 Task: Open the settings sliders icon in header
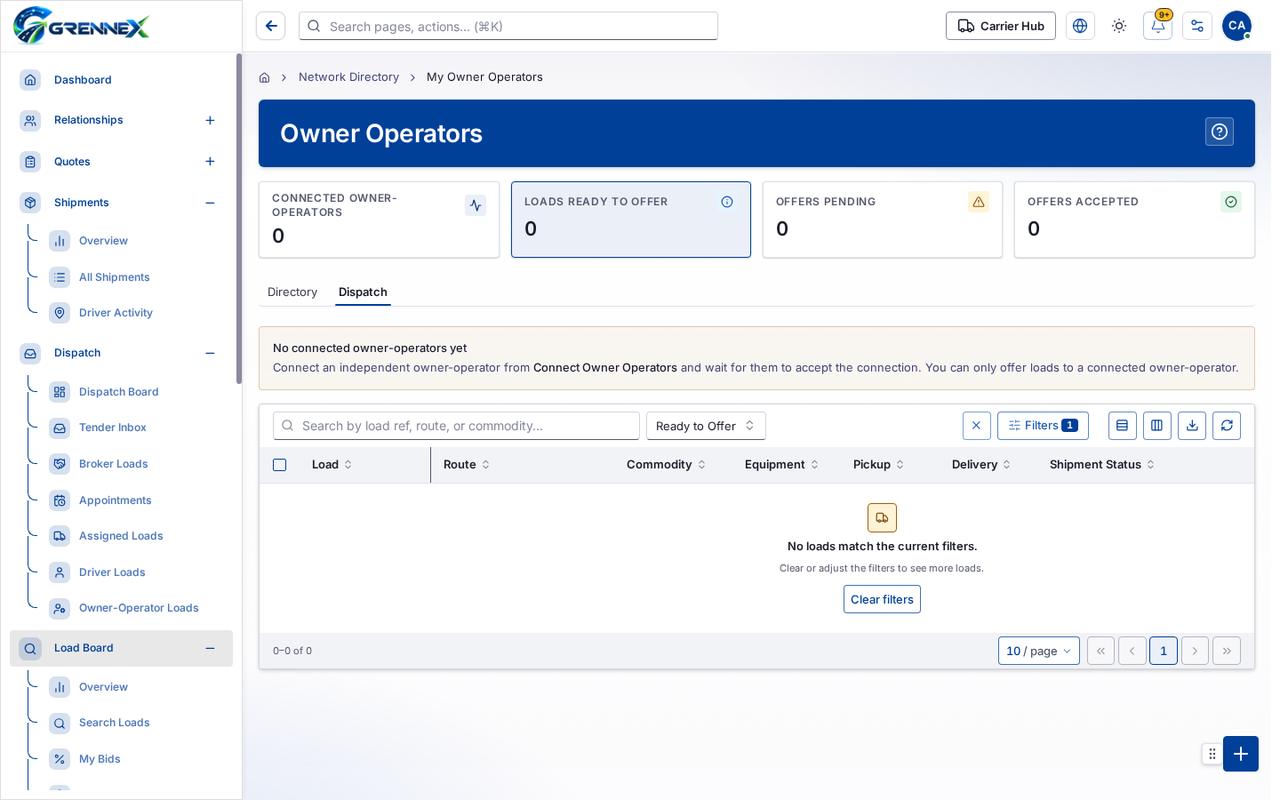pyautogui.click(x=1197, y=26)
